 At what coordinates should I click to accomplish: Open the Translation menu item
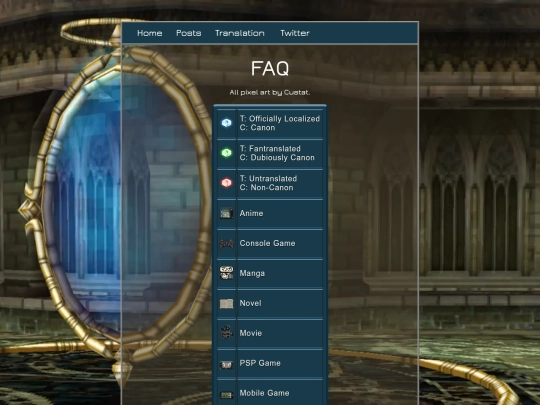pyautogui.click(x=240, y=33)
